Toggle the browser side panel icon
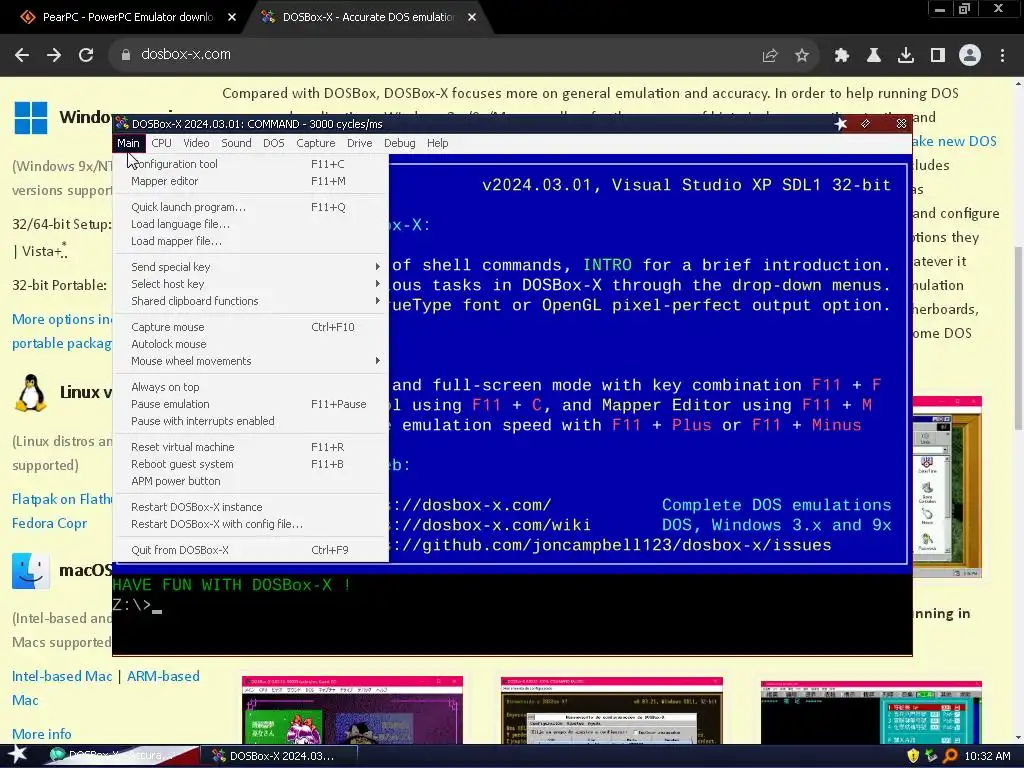The image size is (1024, 768). coord(938,56)
